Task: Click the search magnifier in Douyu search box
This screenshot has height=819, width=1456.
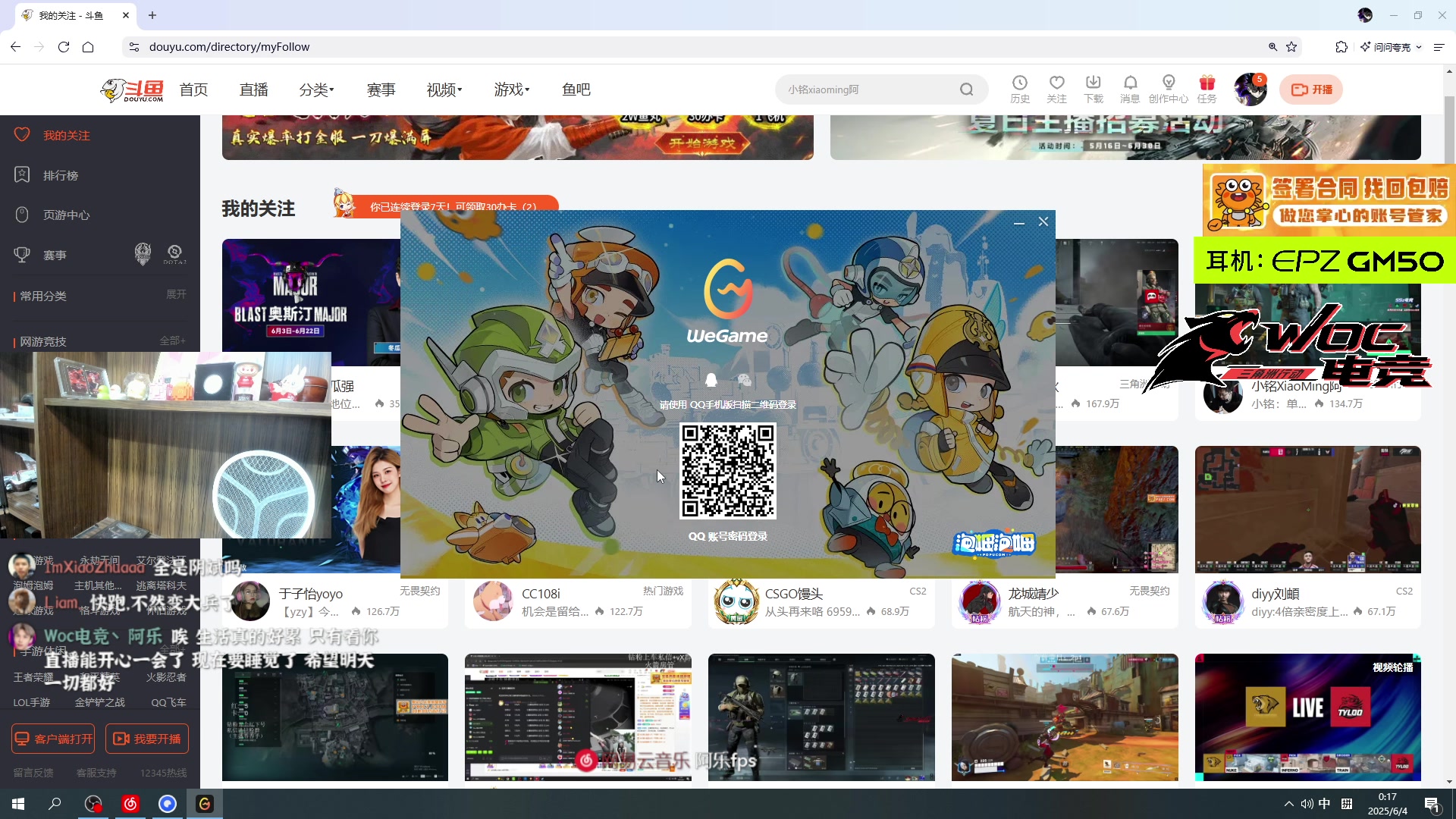Action: [966, 89]
